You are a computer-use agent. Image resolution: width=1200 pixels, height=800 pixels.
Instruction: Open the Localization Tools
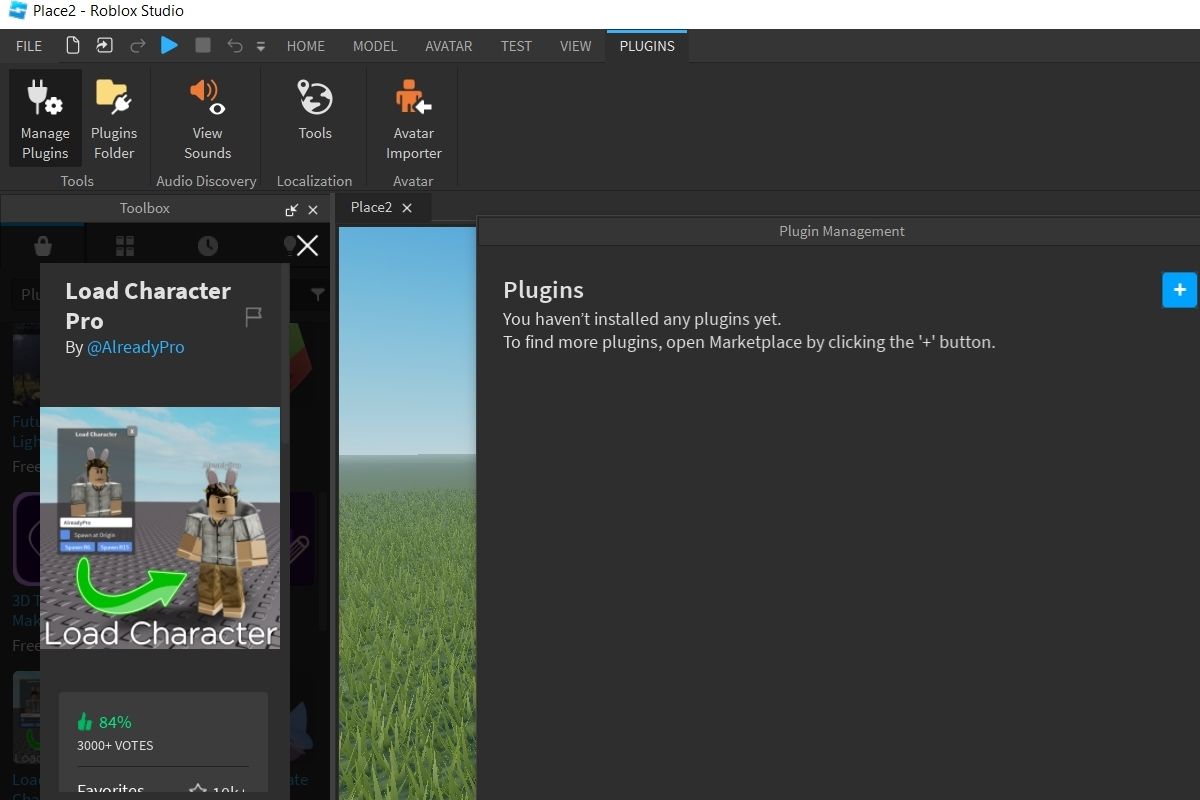click(x=314, y=110)
